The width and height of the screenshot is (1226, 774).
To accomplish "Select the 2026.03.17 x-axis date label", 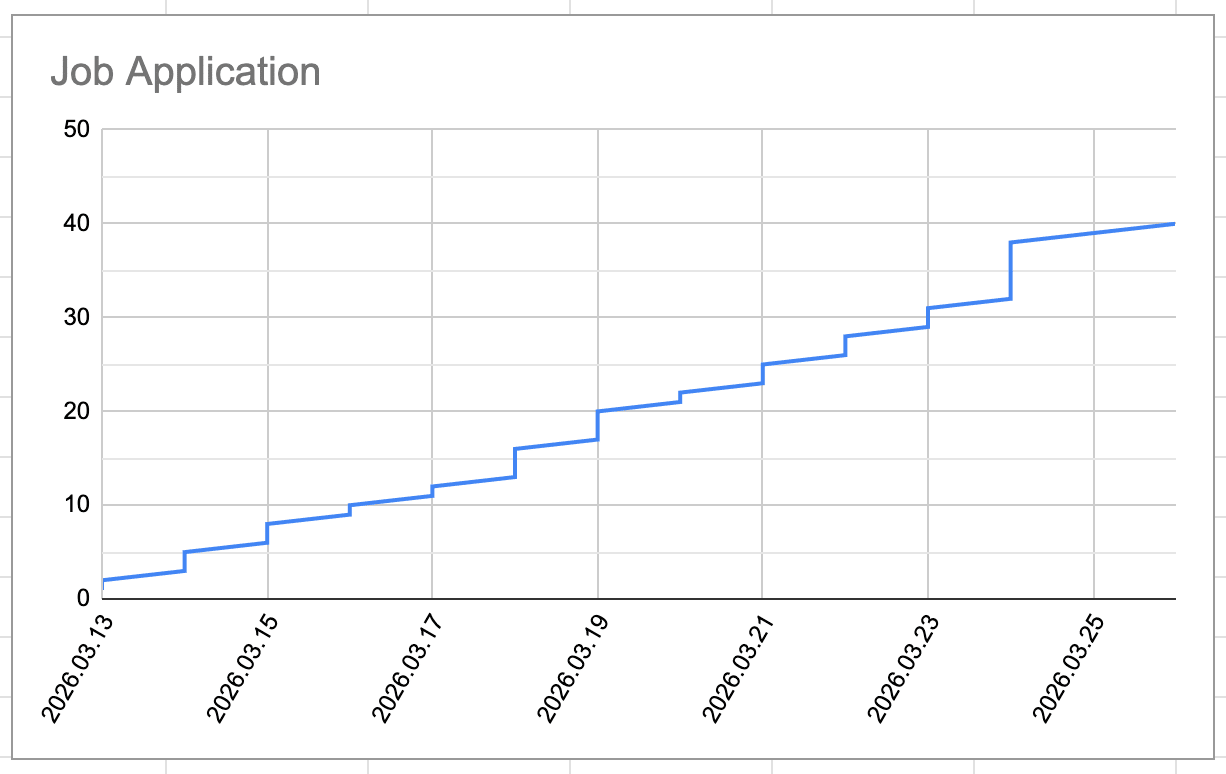I will click(408, 668).
